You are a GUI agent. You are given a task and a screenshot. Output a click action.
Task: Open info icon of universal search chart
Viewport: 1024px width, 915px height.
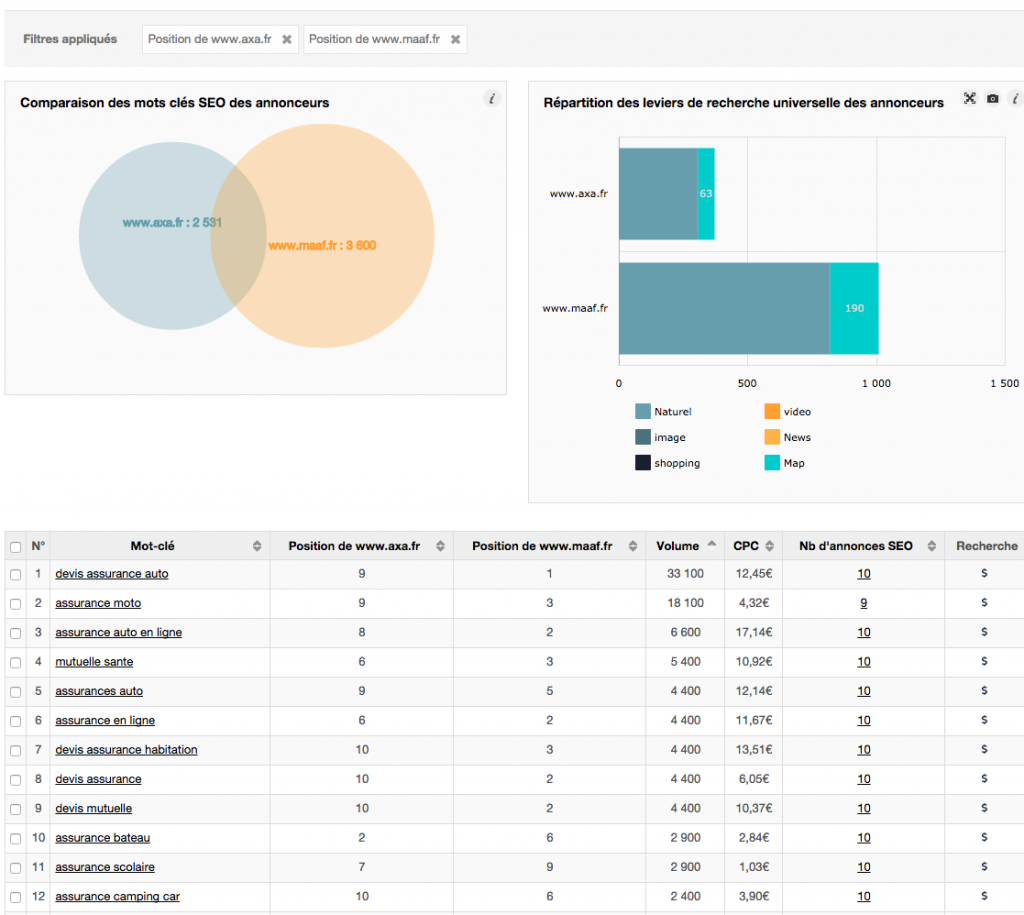1016,99
